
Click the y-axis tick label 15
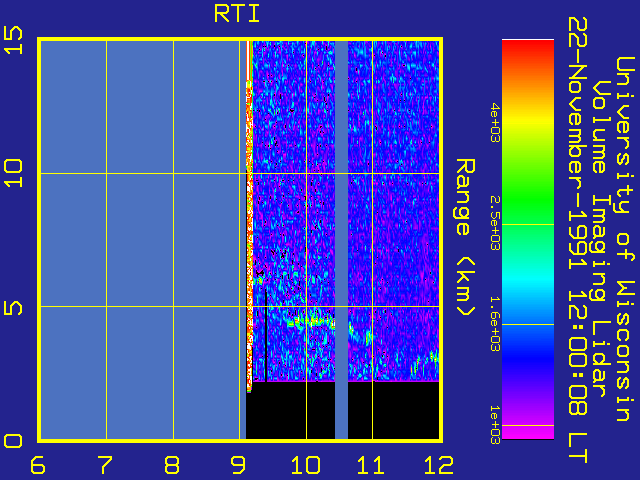pyautogui.click(x=13, y=40)
